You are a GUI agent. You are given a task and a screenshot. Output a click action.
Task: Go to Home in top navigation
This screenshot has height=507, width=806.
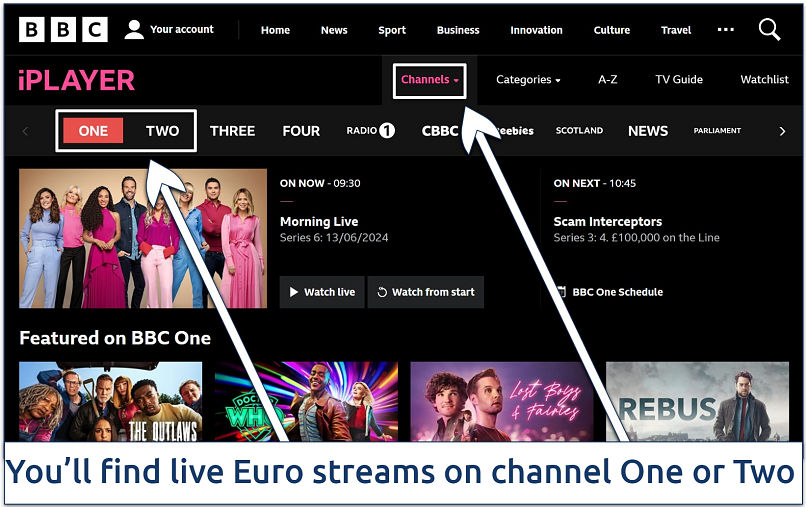pyautogui.click(x=275, y=30)
